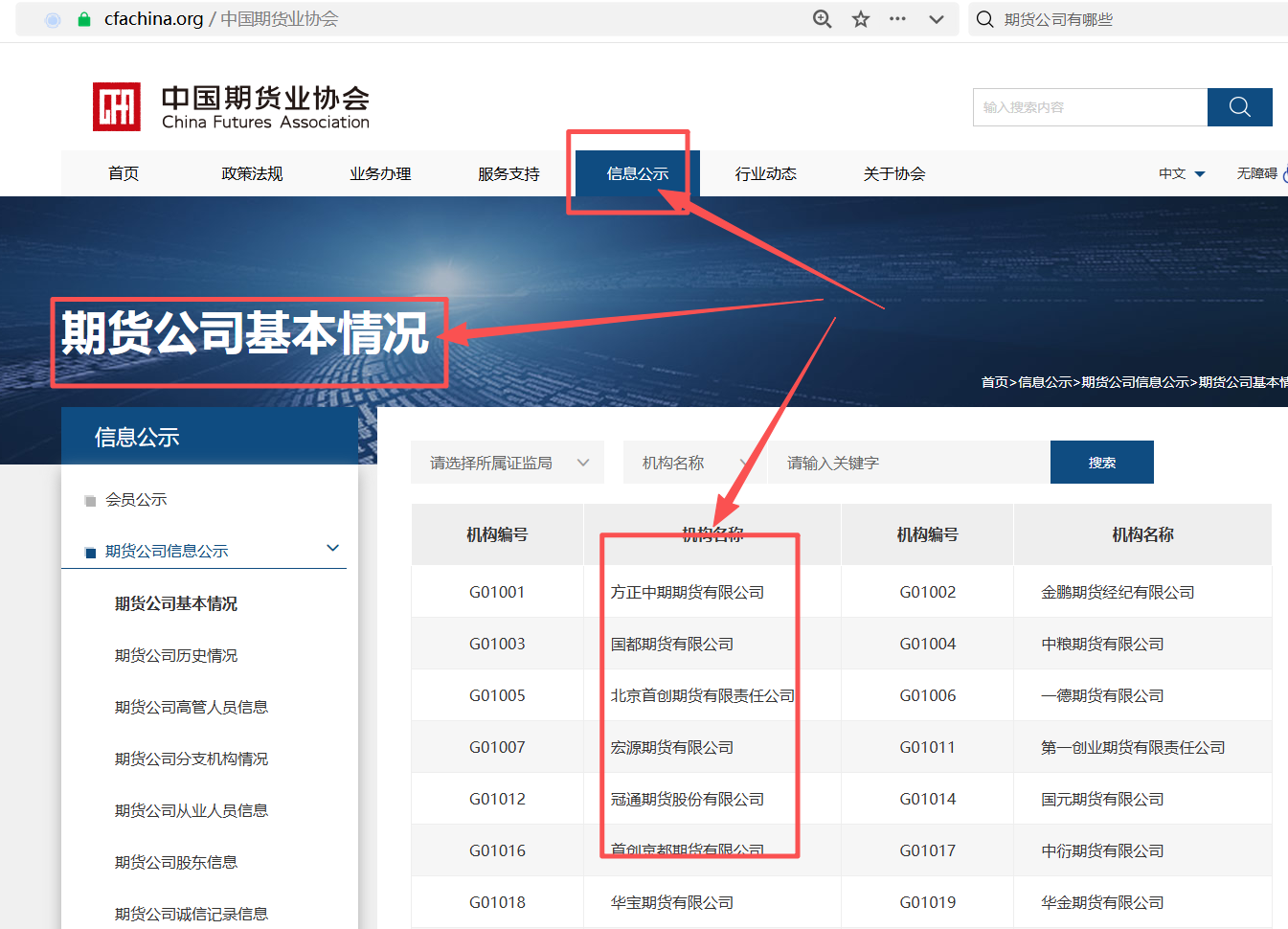Click the 信息公示 sidebar panel header

click(210, 437)
